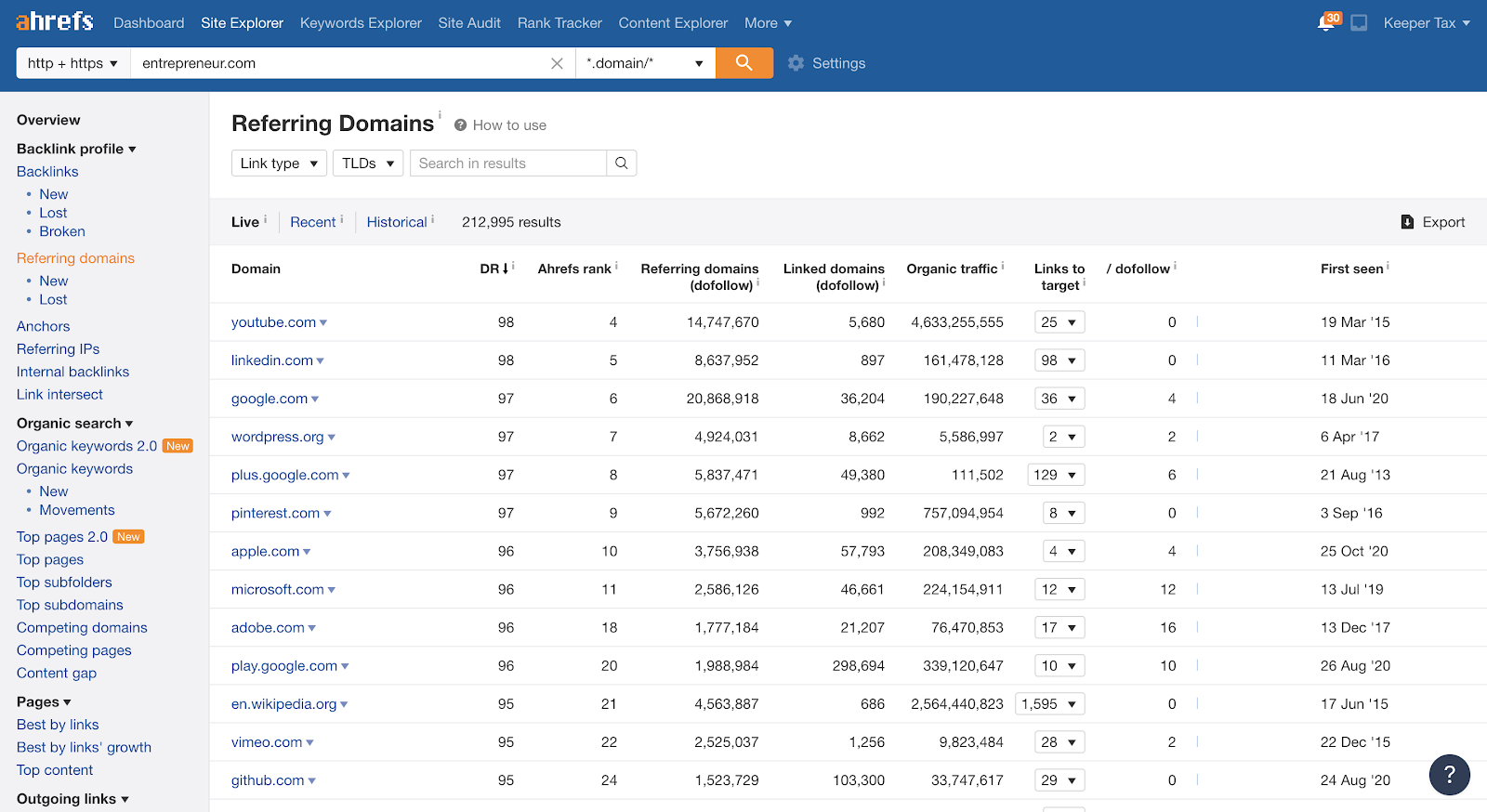Open the round help question mark button
Image resolution: width=1487 pixels, height=812 pixels.
click(1449, 774)
